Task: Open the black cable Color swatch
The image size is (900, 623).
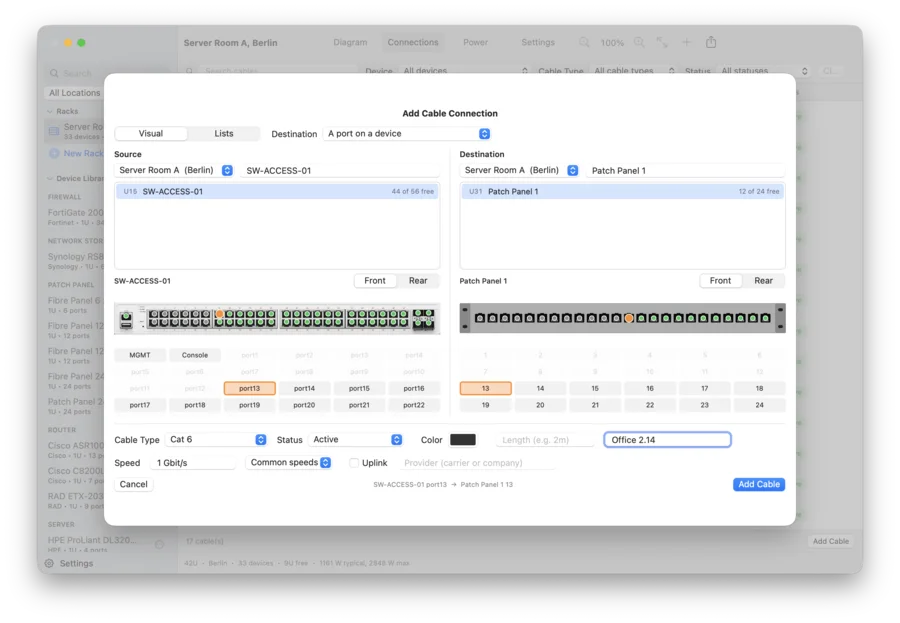Action: pos(463,440)
